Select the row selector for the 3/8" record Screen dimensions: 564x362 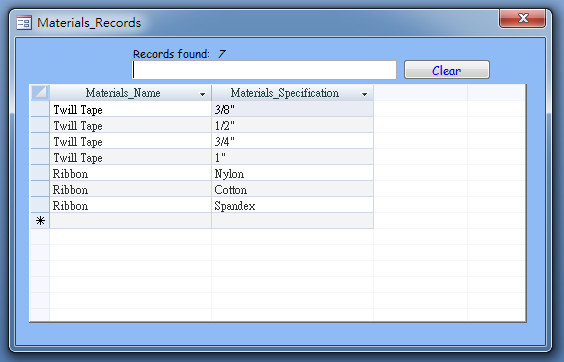(40, 109)
